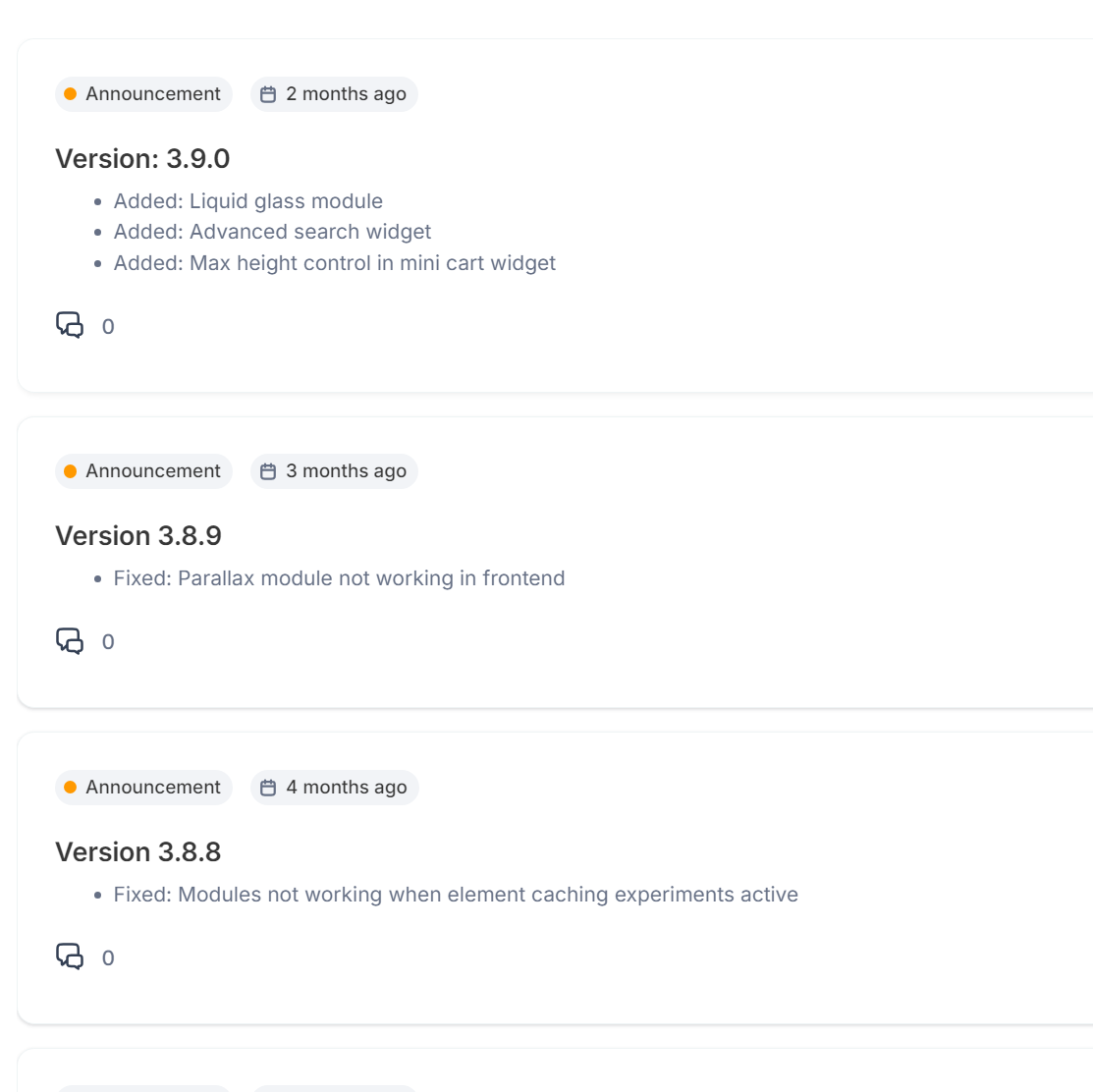The height and width of the screenshot is (1092, 1093).
Task: Click orange dot on first Announcement tag
Action: (71, 94)
